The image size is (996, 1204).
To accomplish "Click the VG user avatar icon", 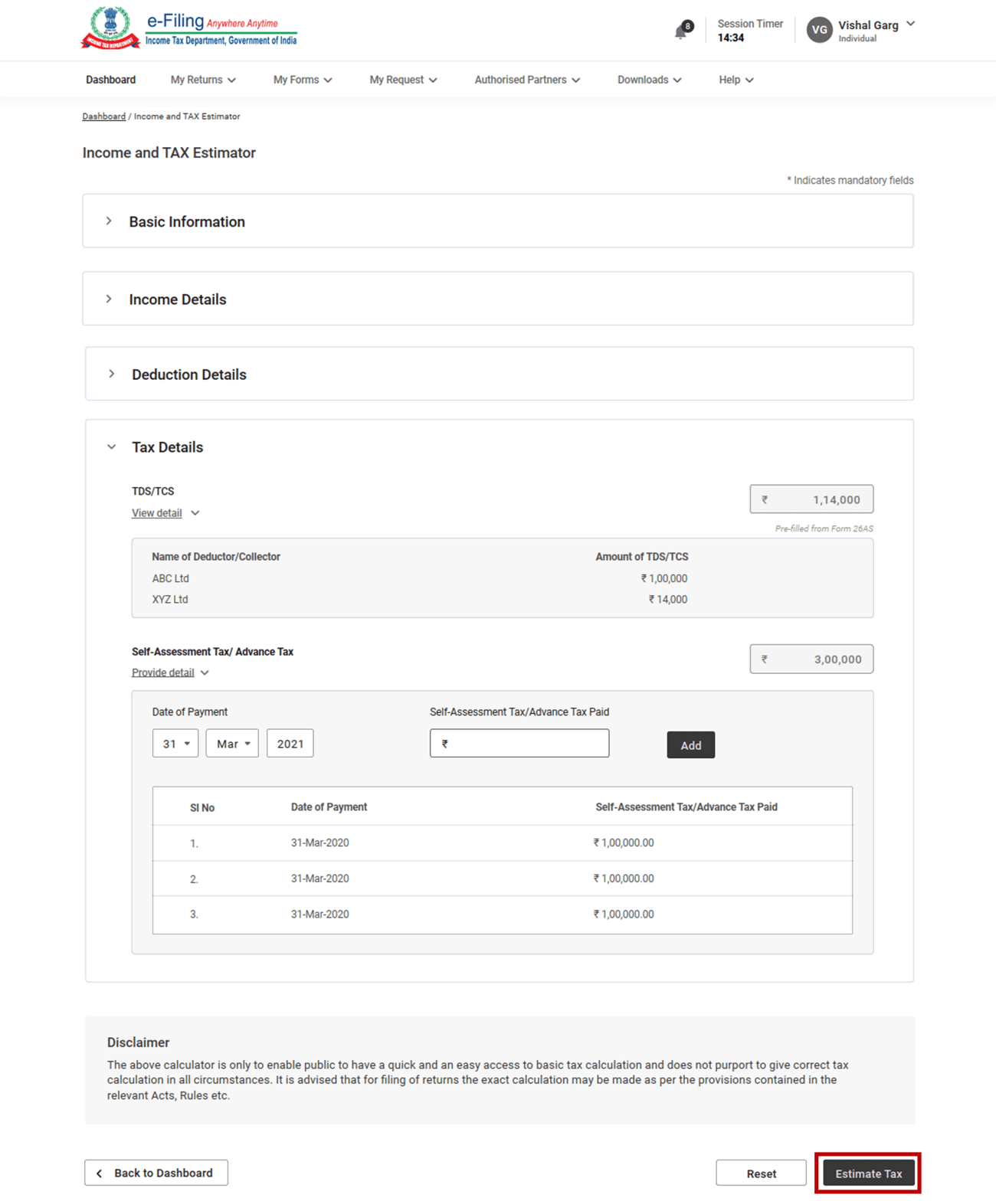I will tap(819, 30).
